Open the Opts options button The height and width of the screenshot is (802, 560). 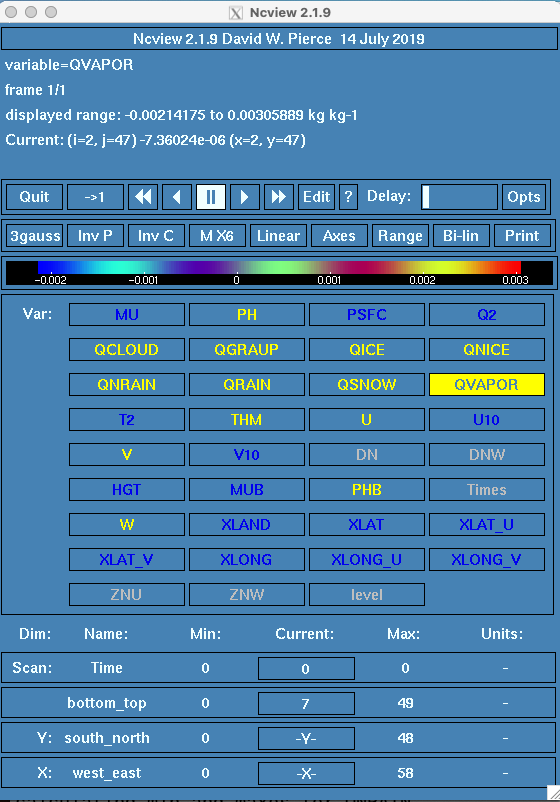click(x=524, y=197)
